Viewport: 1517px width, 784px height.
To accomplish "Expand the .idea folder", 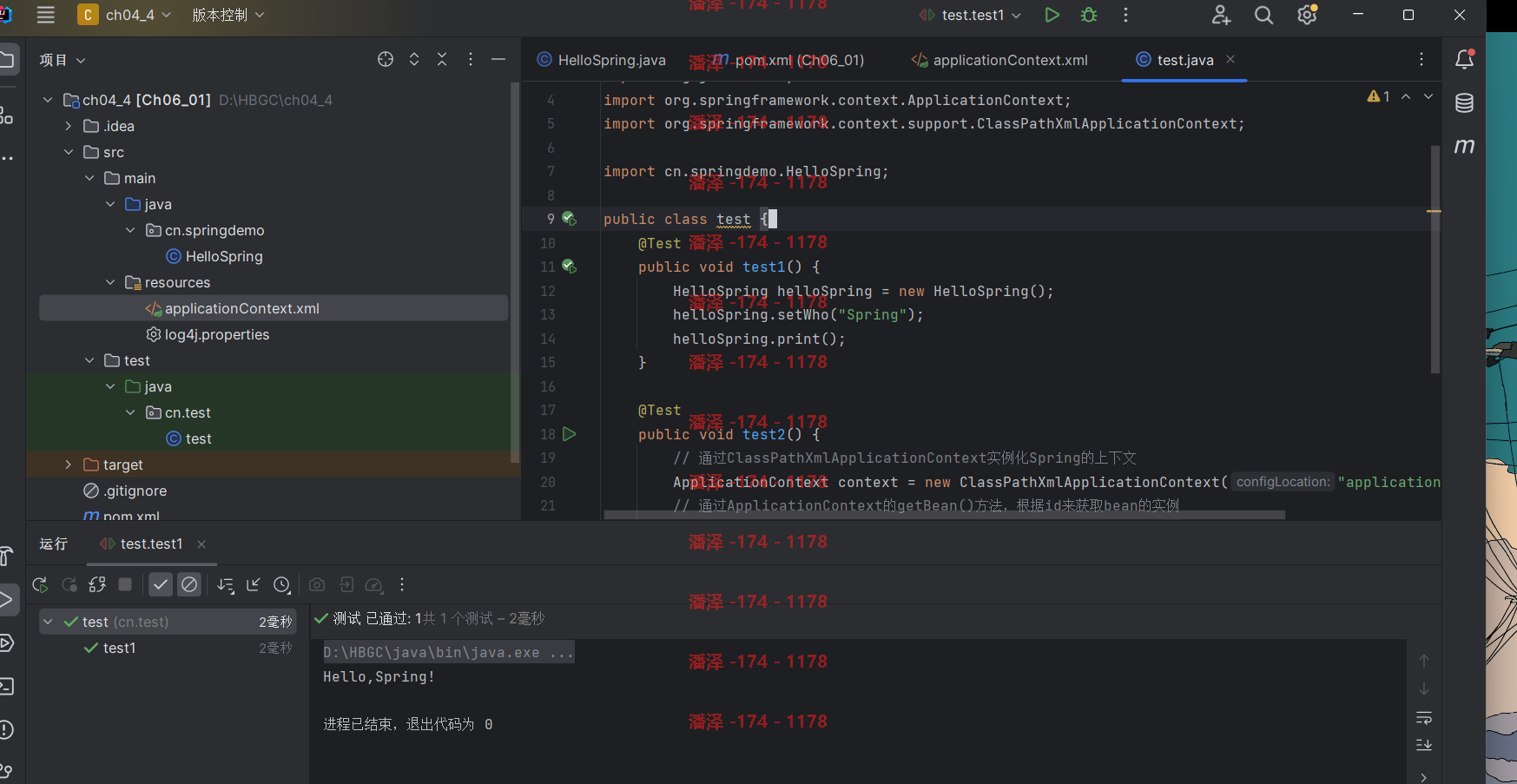I will click(x=69, y=126).
